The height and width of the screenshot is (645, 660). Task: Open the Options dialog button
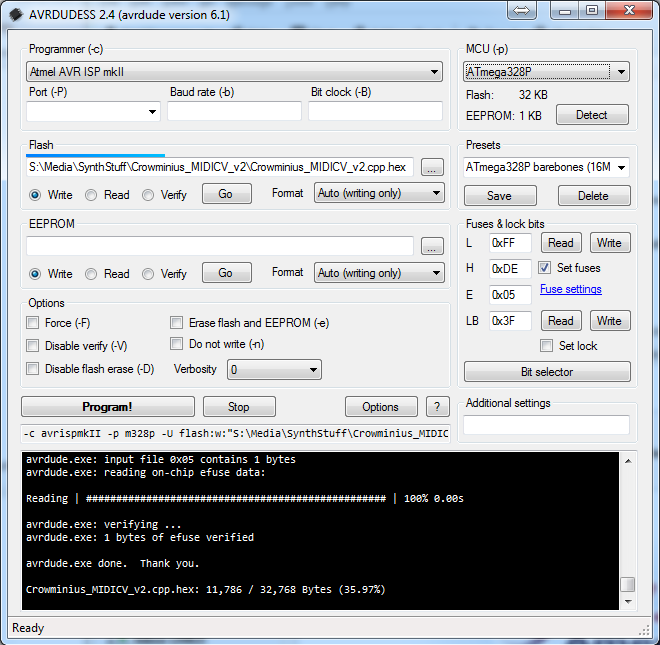pos(381,407)
